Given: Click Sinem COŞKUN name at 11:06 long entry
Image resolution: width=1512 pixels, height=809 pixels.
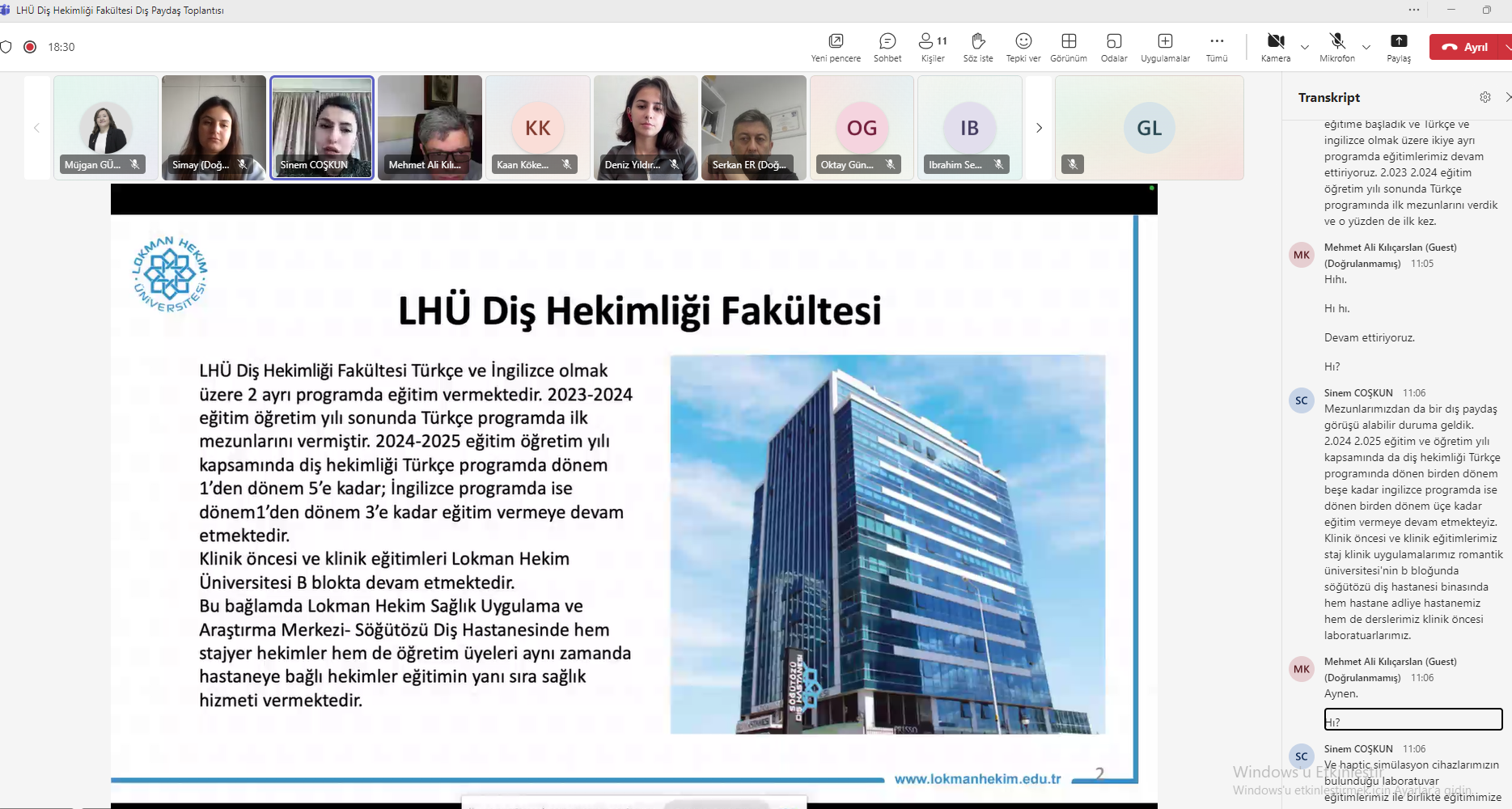Looking at the screenshot, I should coord(1358,393).
